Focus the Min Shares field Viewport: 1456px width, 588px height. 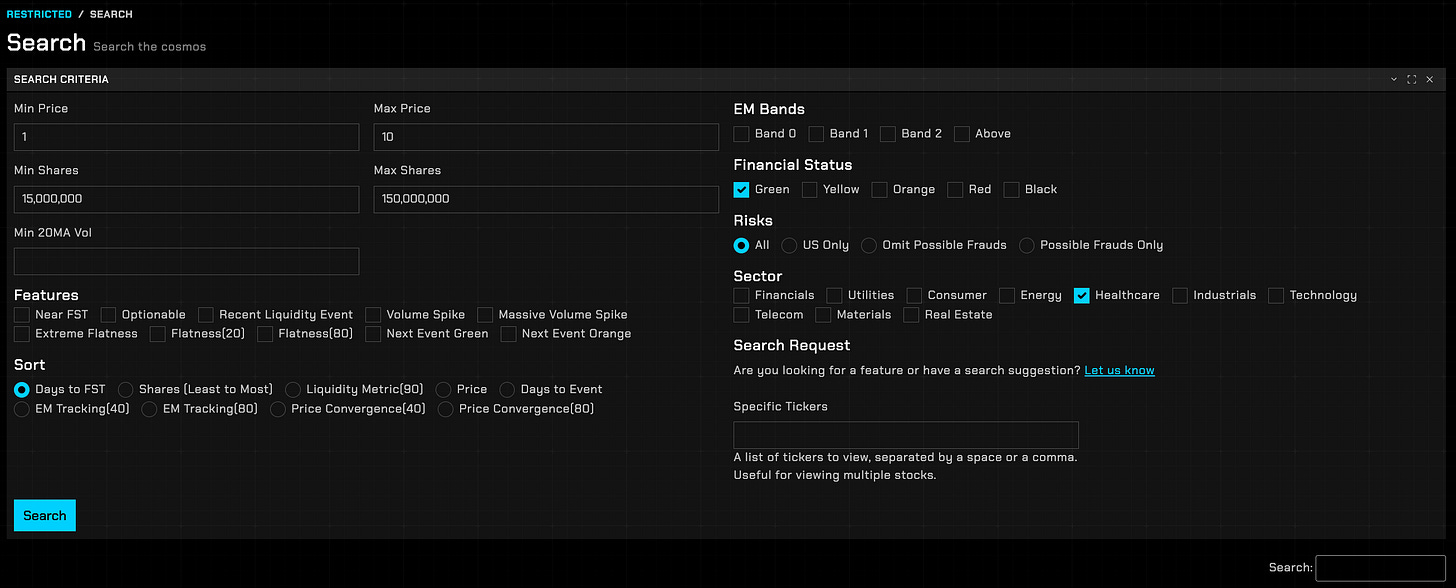coord(186,199)
